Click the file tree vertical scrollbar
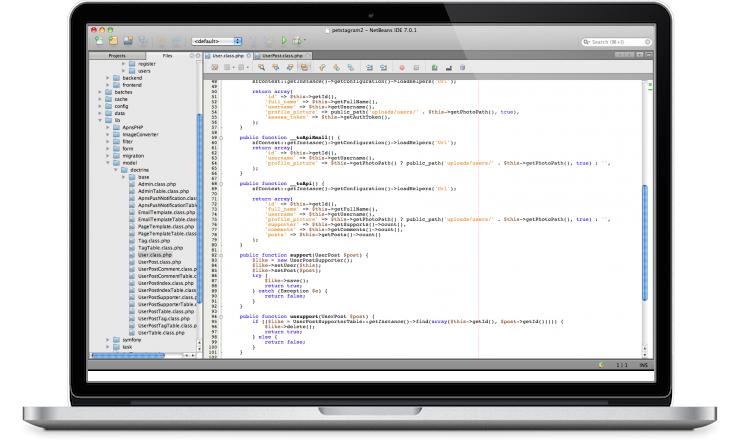The height and width of the screenshot is (440, 740). (199, 208)
